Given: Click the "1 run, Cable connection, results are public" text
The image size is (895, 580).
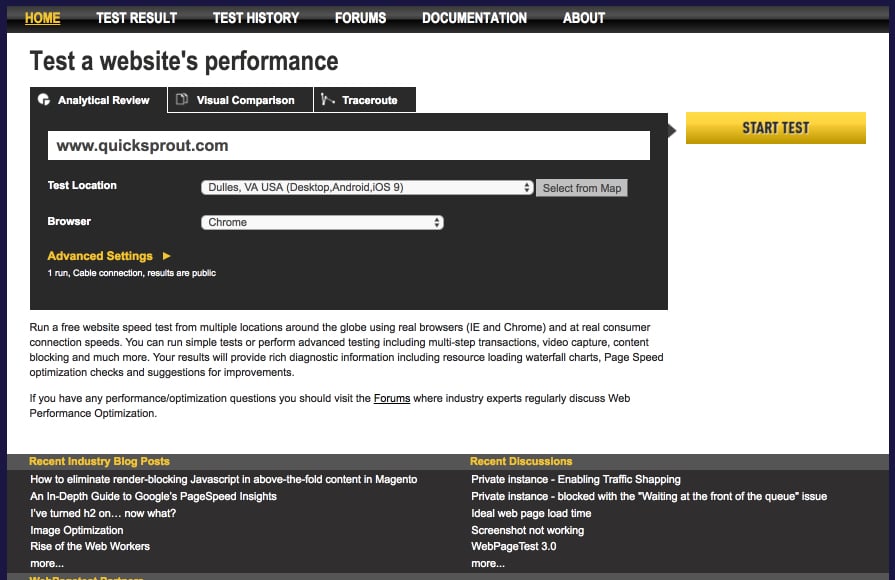Looking at the screenshot, I should click(x=132, y=273).
